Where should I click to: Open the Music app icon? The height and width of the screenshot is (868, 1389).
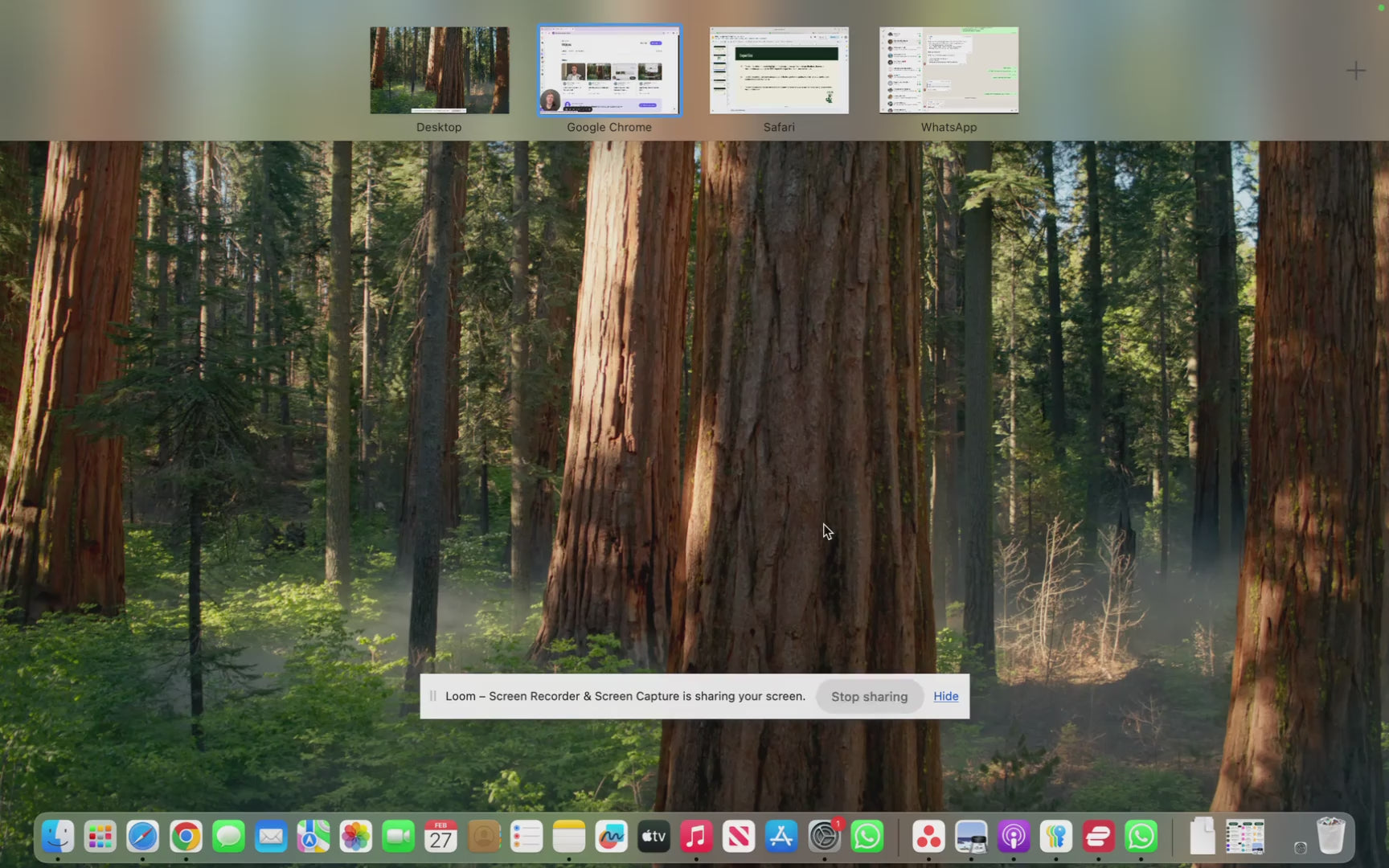[x=696, y=837]
